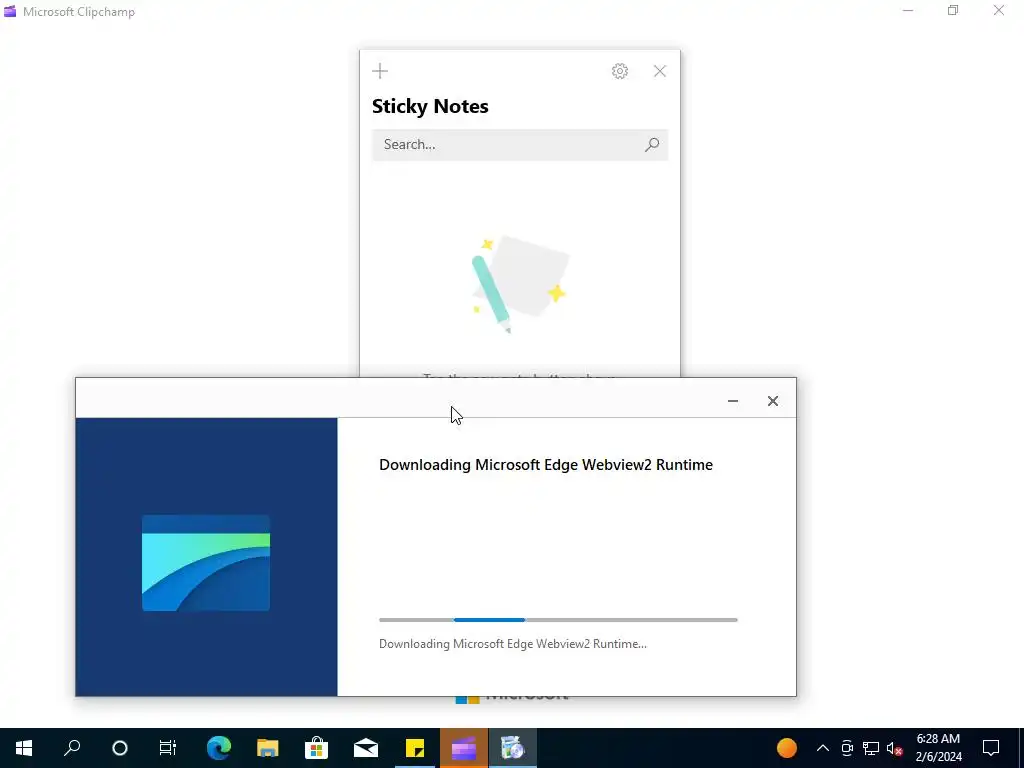Open Microsoft Store from the taskbar
Screen dimensions: 1024x768
pyautogui.click(x=317, y=748)
